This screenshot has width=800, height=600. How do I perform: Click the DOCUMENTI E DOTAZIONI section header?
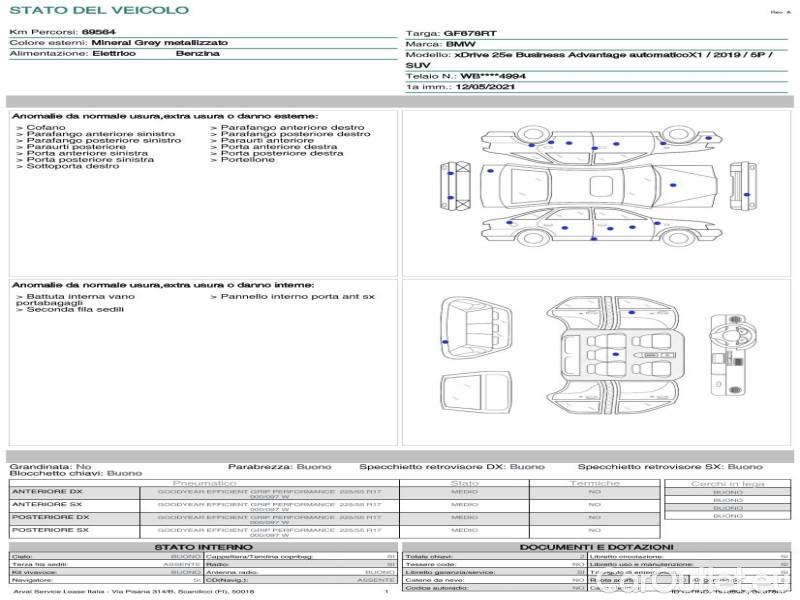click(x=597, y=547)
